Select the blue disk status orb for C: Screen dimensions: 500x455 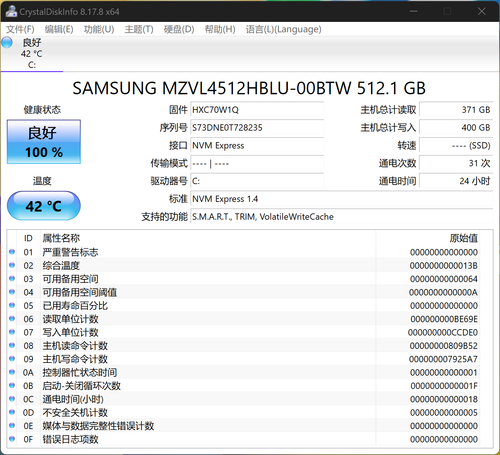point(7,42)
